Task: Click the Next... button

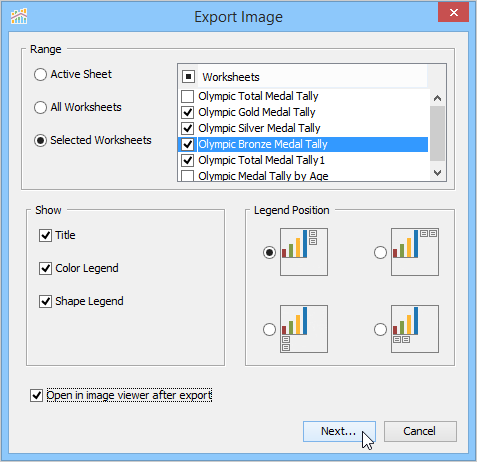Action: click(339, 431)
